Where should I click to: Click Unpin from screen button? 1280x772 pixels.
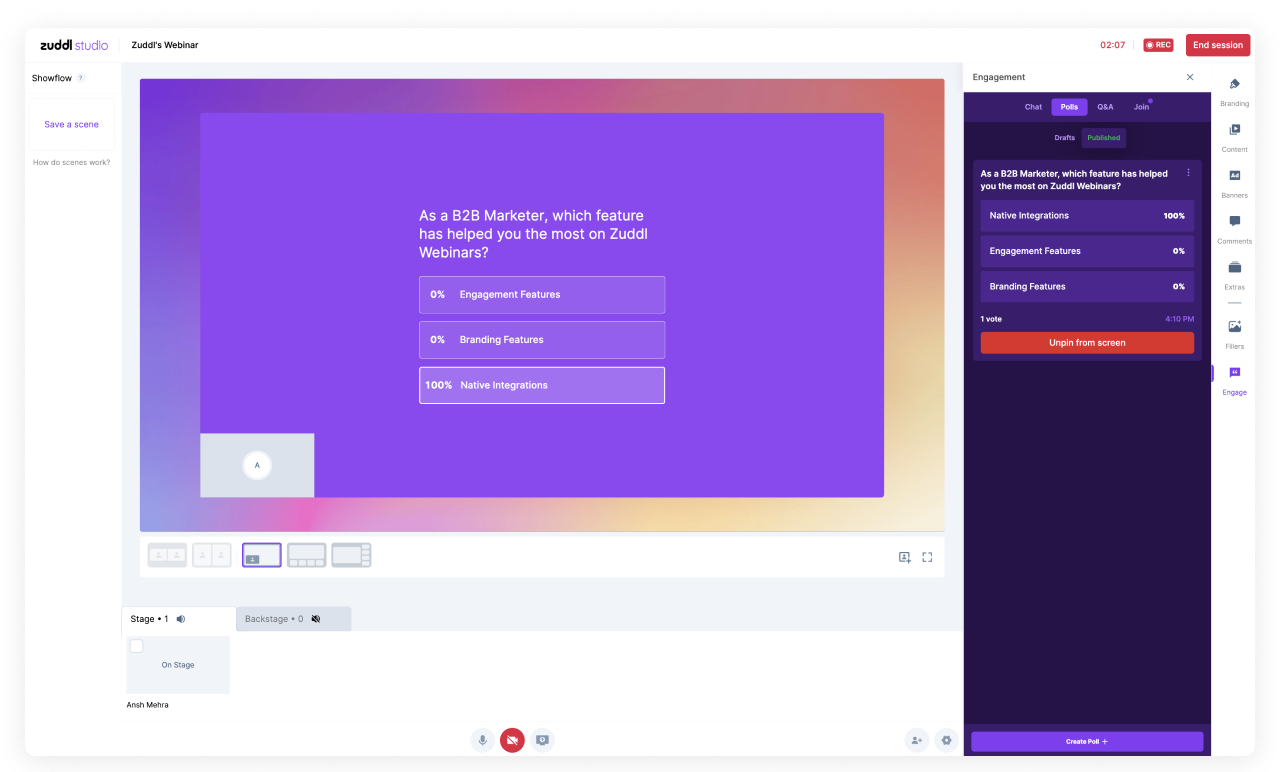[1087, 343]
